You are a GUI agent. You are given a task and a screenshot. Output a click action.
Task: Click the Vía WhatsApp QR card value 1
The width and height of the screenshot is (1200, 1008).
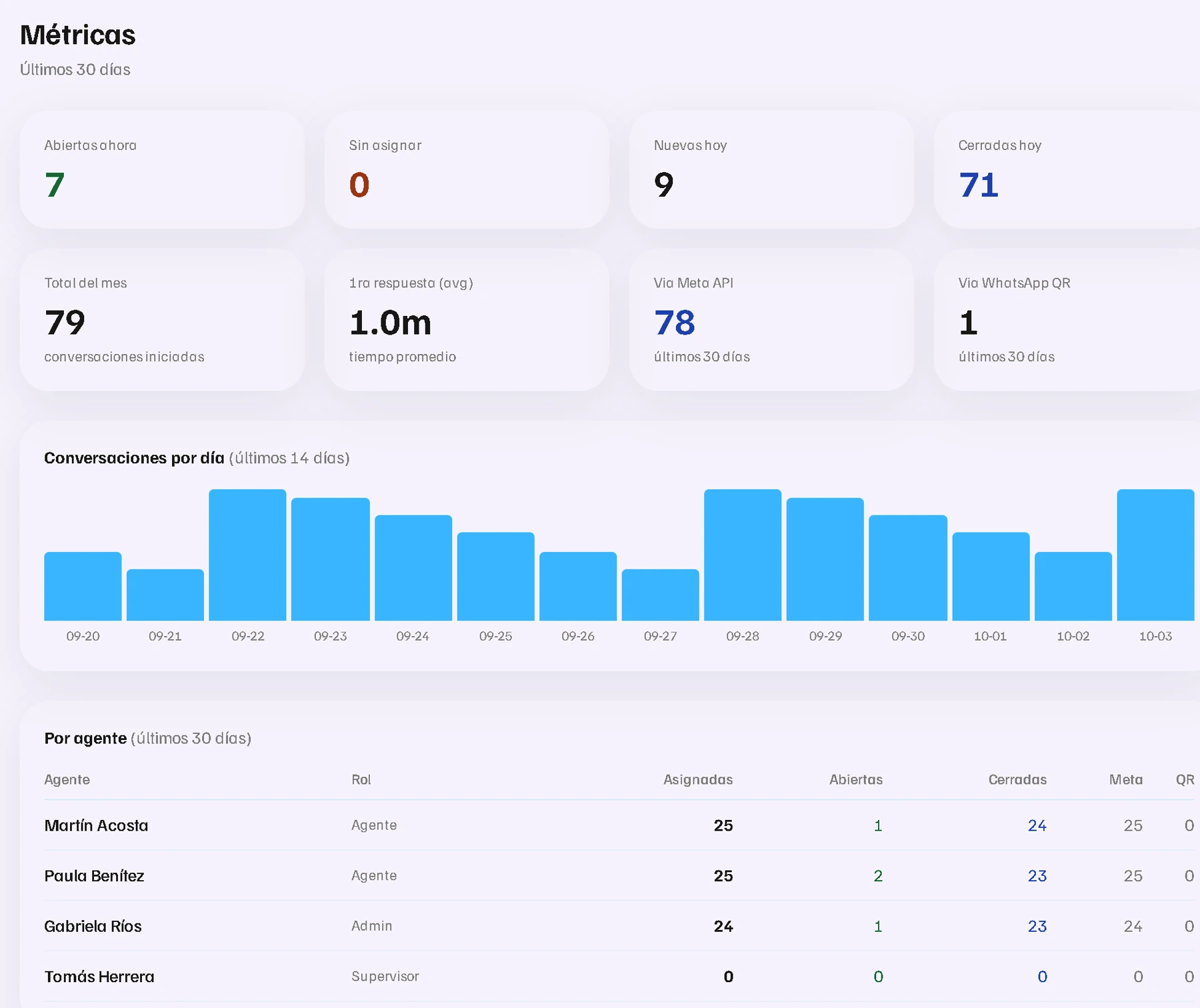coord(968,323)
